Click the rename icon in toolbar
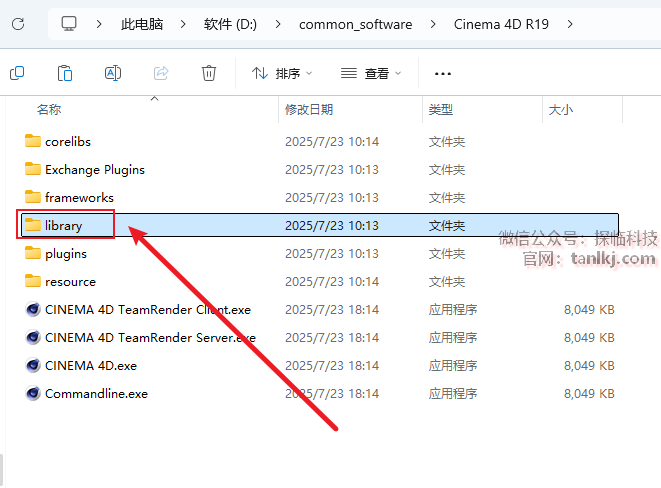 [113, 73]
